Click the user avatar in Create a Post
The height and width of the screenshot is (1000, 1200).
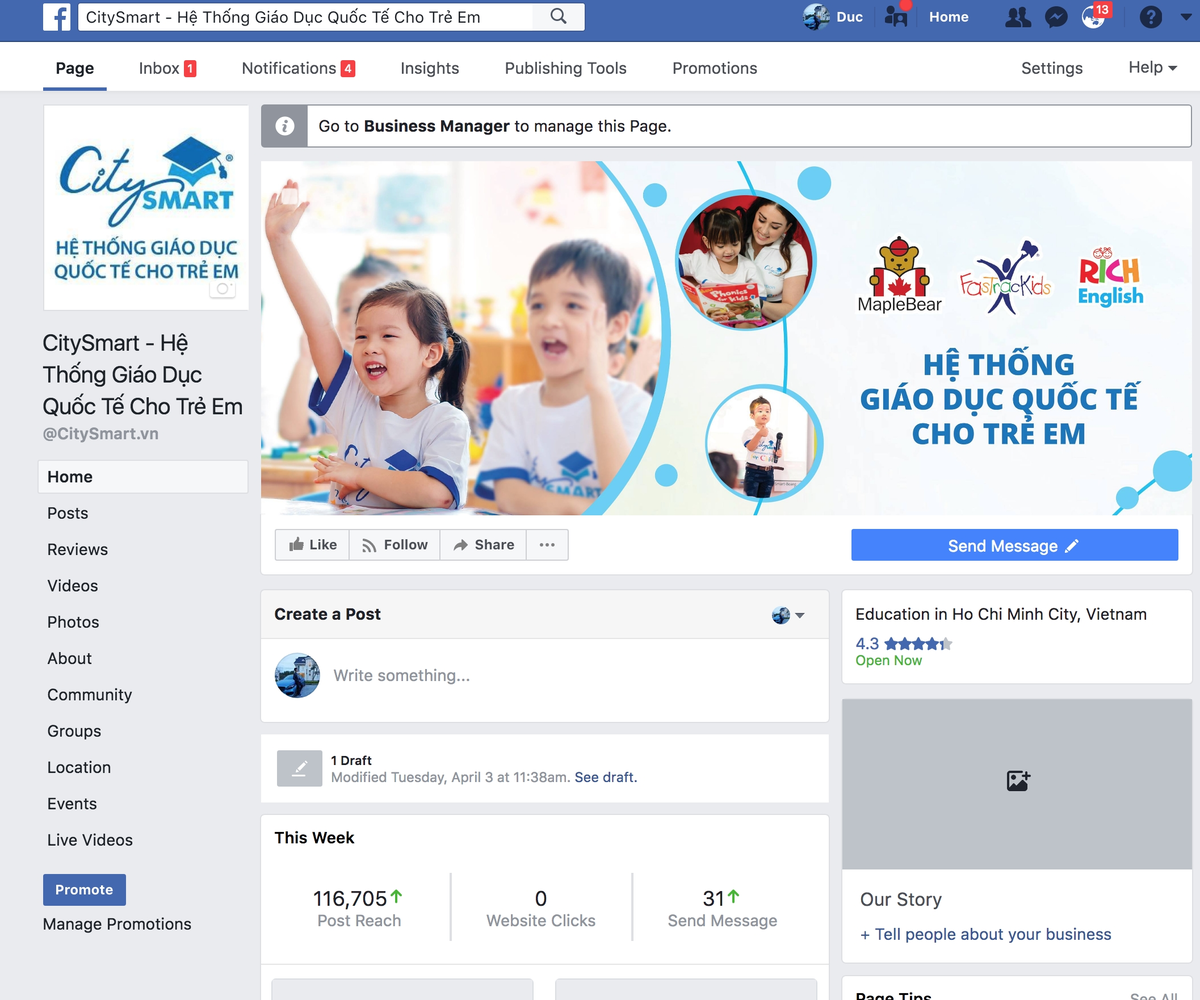point(297,676)
